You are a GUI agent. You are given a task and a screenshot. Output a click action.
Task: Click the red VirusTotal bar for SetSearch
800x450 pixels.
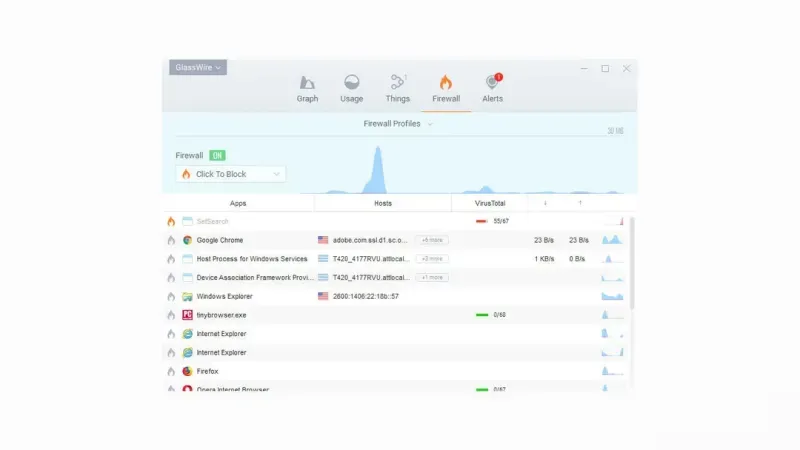click(482, 221)
